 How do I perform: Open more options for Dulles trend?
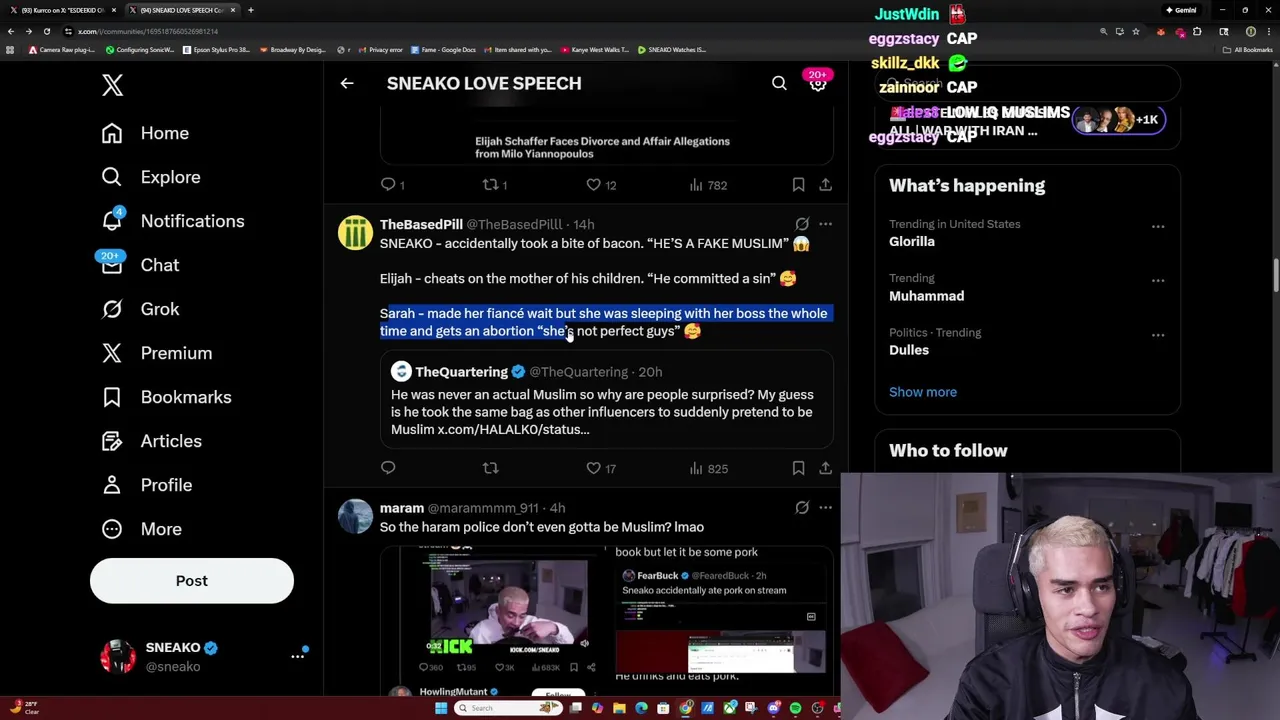pyautogui.click(x=1158, y=334)
